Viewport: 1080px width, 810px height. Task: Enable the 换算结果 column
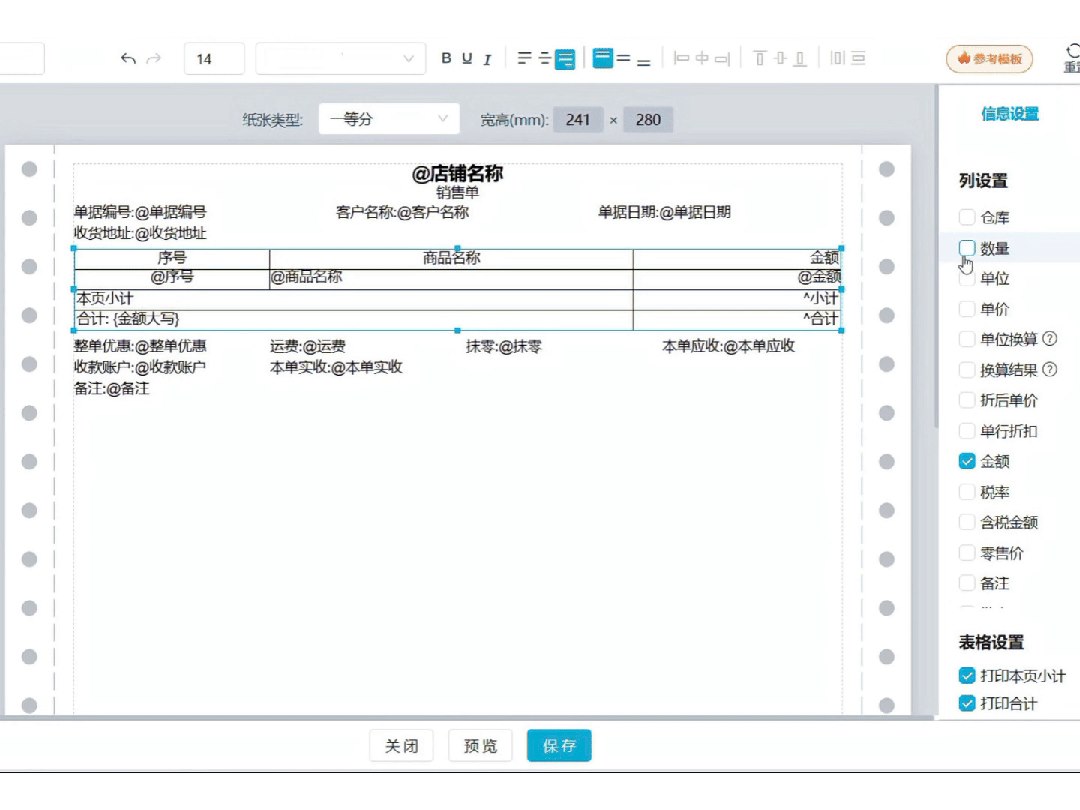point(967,370)
